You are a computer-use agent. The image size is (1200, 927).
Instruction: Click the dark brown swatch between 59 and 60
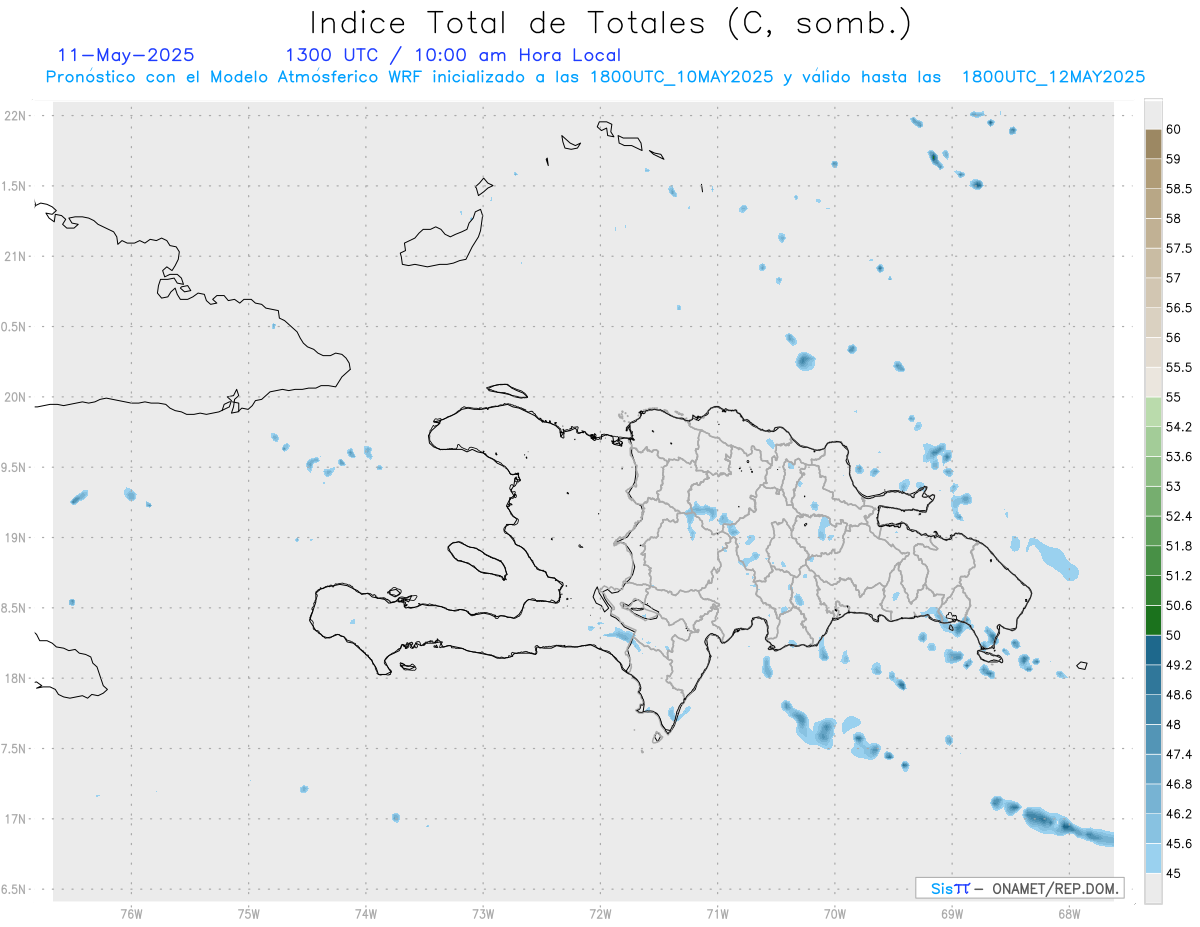[x=1153, y=144]
